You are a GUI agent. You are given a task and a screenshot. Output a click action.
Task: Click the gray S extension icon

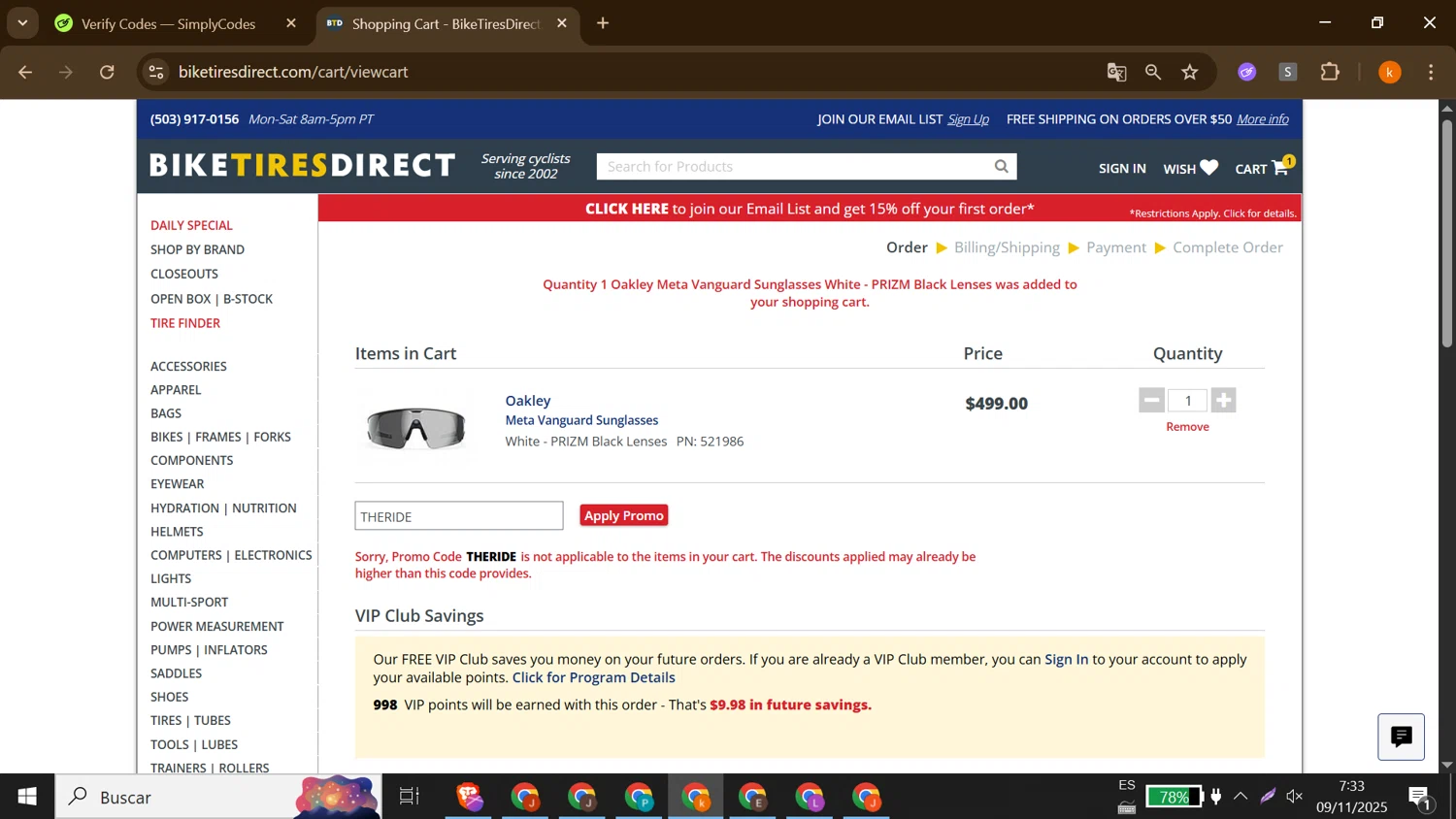pyautogui.click(x=1288, y=72)
